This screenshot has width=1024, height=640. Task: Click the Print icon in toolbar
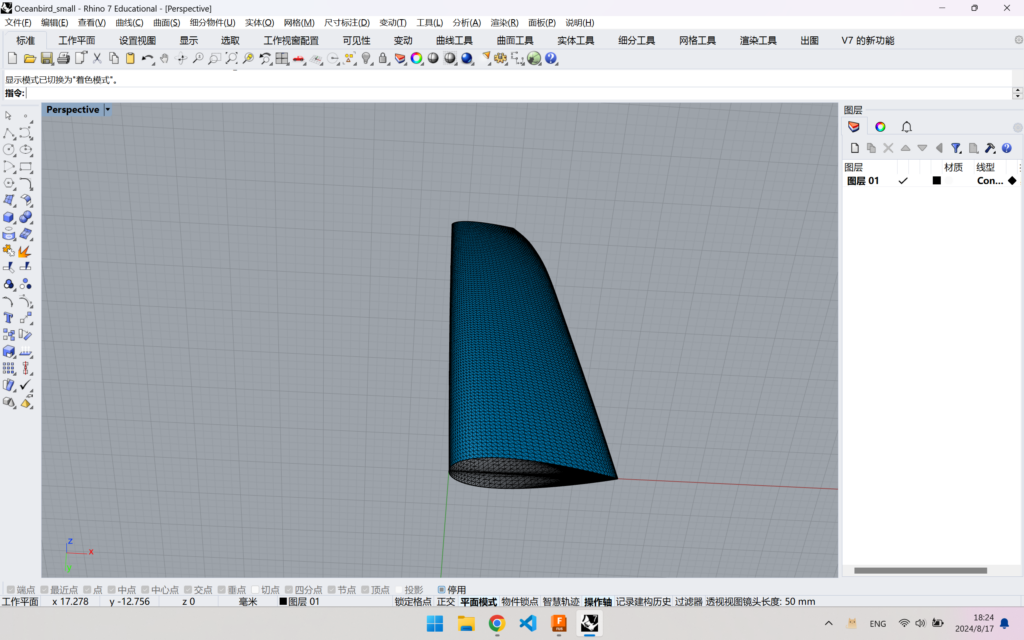point(63,59)
